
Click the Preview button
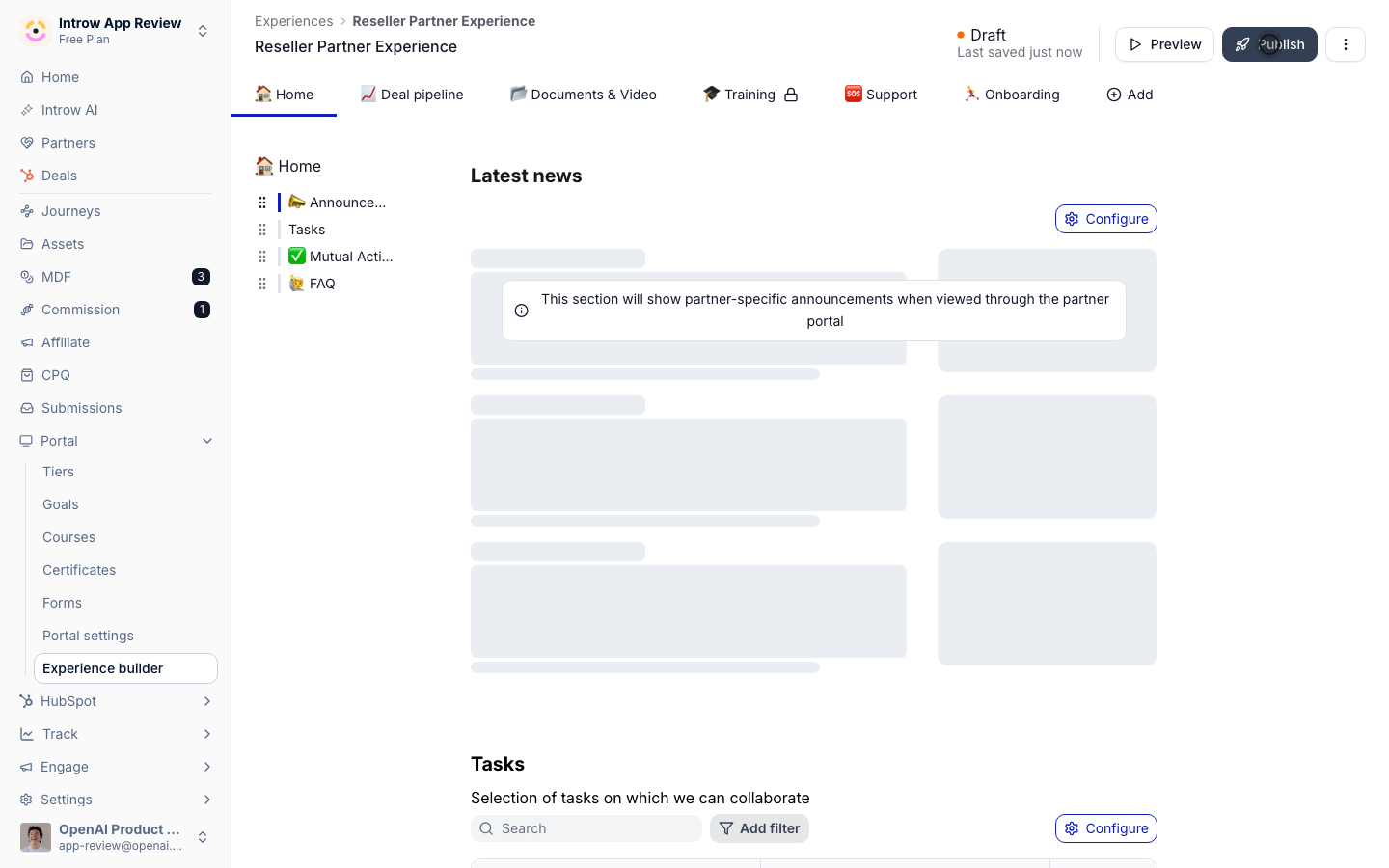(x=1164, y=44)
